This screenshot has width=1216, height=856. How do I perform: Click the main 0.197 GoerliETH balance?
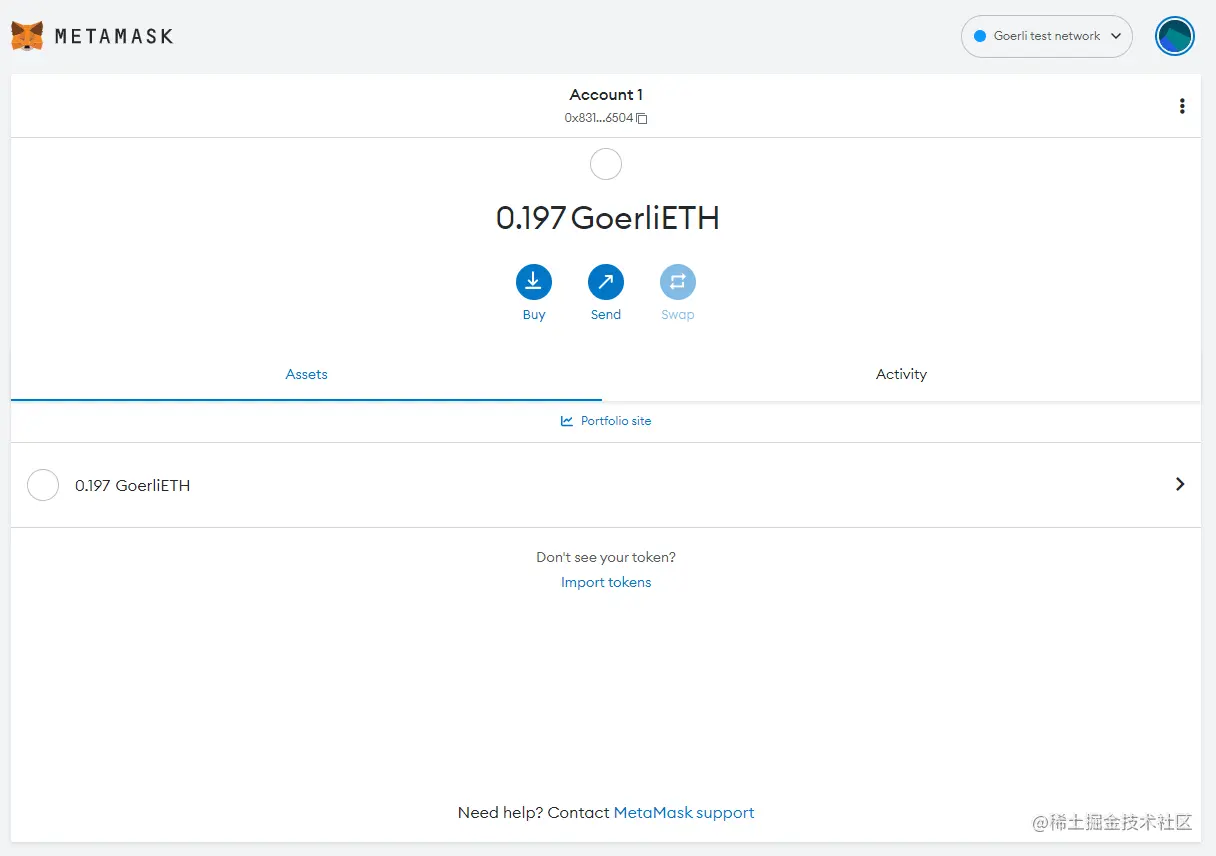pyautogui.click(x=607, y=218)
